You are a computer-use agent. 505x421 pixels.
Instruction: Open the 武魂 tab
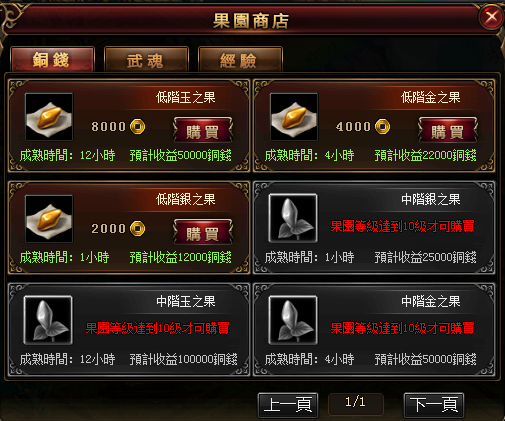point(146,59)
